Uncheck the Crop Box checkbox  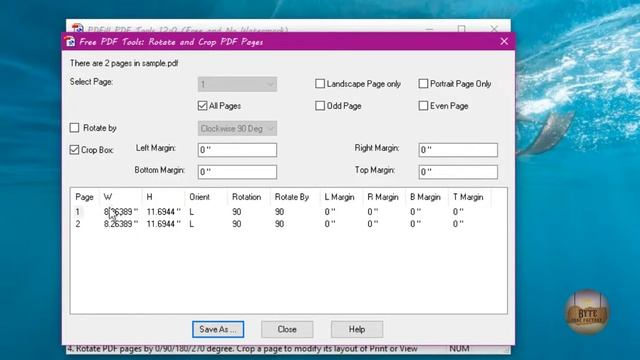coord(74,150)
